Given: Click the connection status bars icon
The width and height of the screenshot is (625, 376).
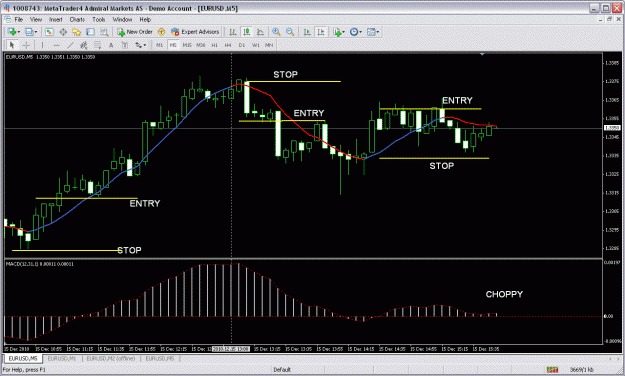Looking at the screenshot, I should pos(552,370).
